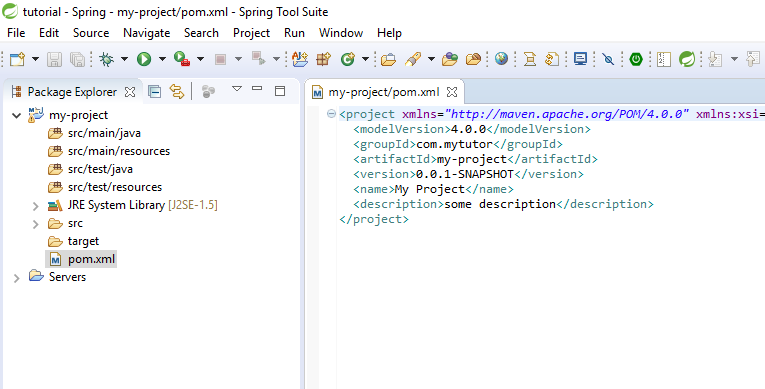Minimize the Package Explorer view
This screenshot has height=389, width=765.
257,88
